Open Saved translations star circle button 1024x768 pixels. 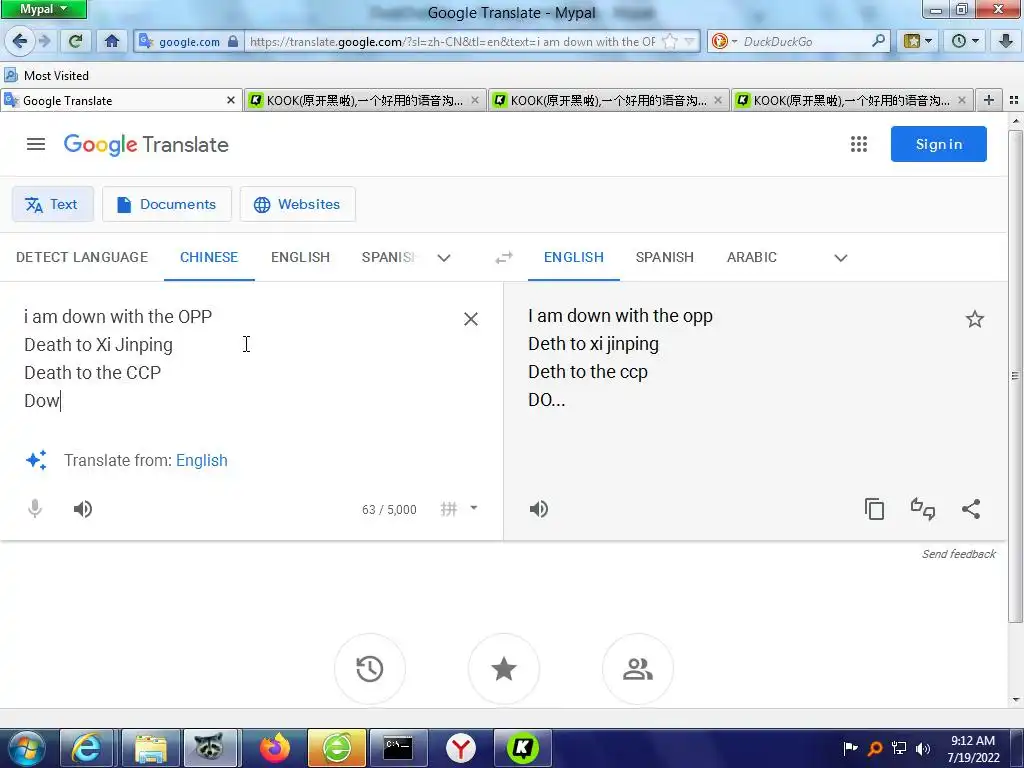coord(504,669)
